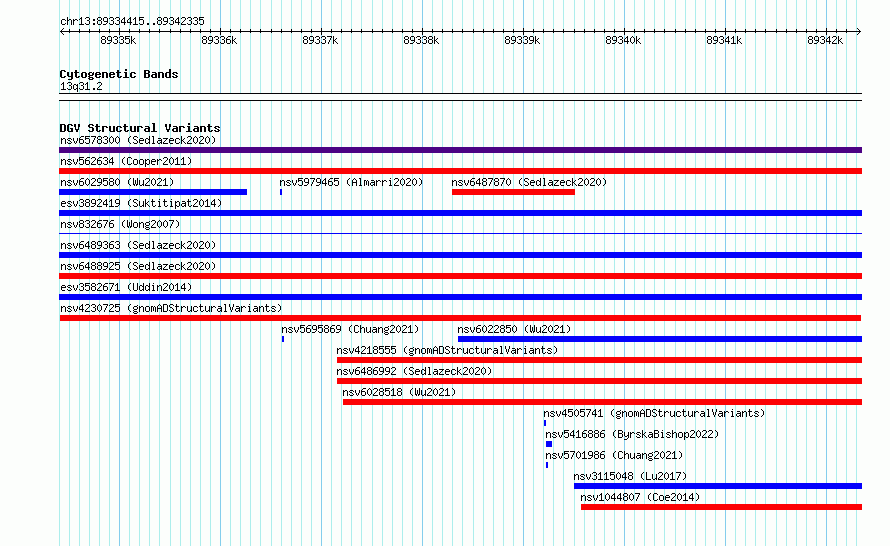Image resolution: width=890 pixels, height=546 pixels.
Task: Click the red nsv4230725 variant bar
Action: point(460,318)
